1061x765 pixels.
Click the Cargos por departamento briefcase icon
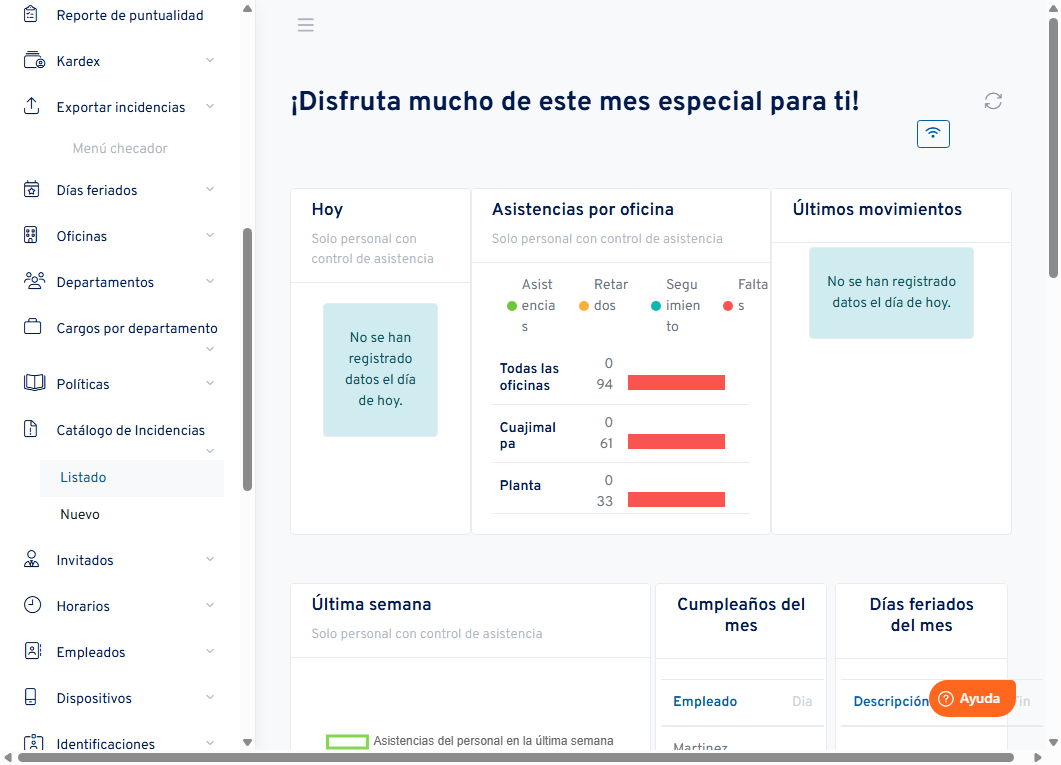point(32,327)
